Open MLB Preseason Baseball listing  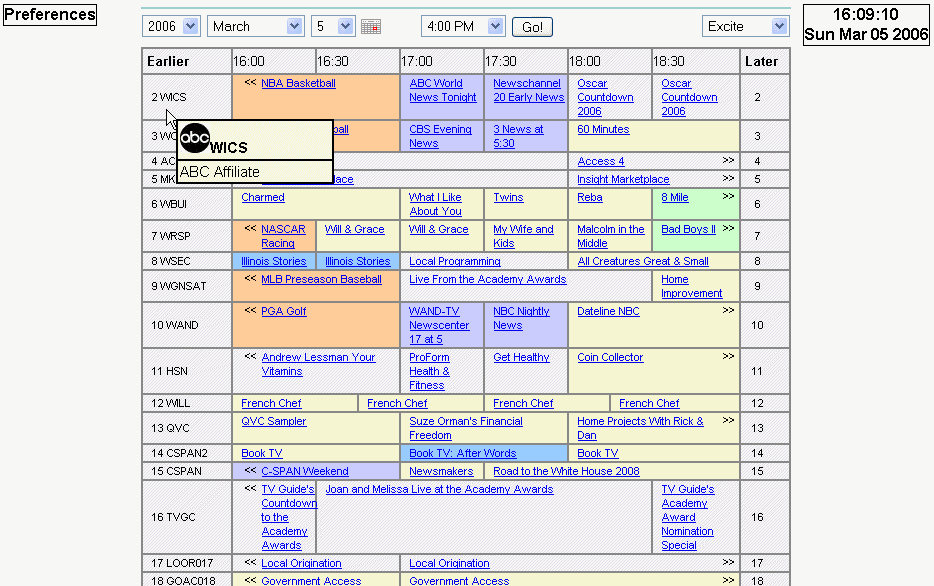click(x=321, y=279)
